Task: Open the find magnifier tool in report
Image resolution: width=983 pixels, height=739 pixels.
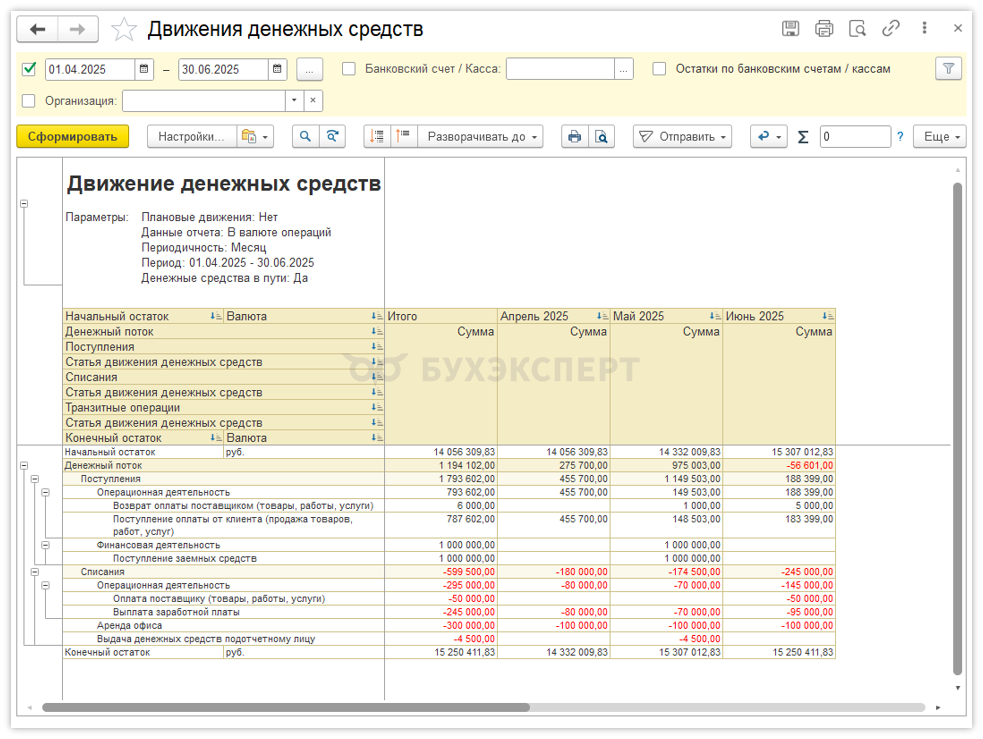Action: tap(305, 137)
